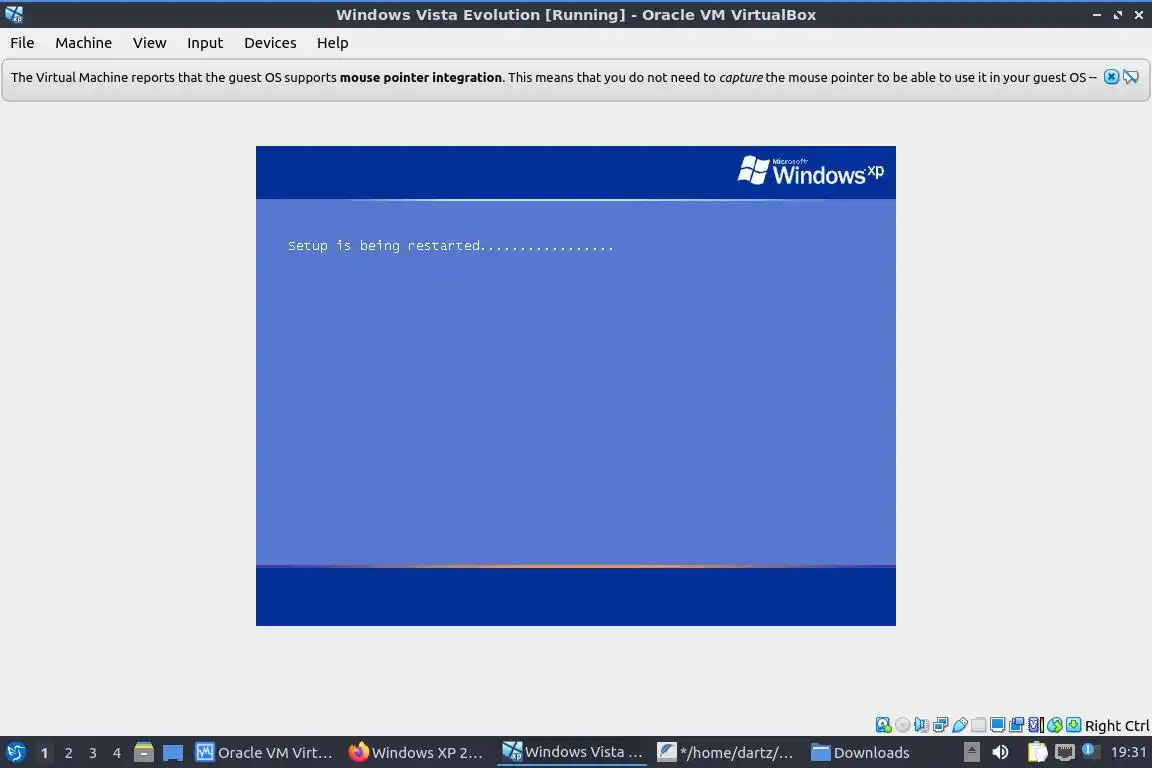
Task: Click the display status icon
Action: pyautogui.click(x=998, y=725)
